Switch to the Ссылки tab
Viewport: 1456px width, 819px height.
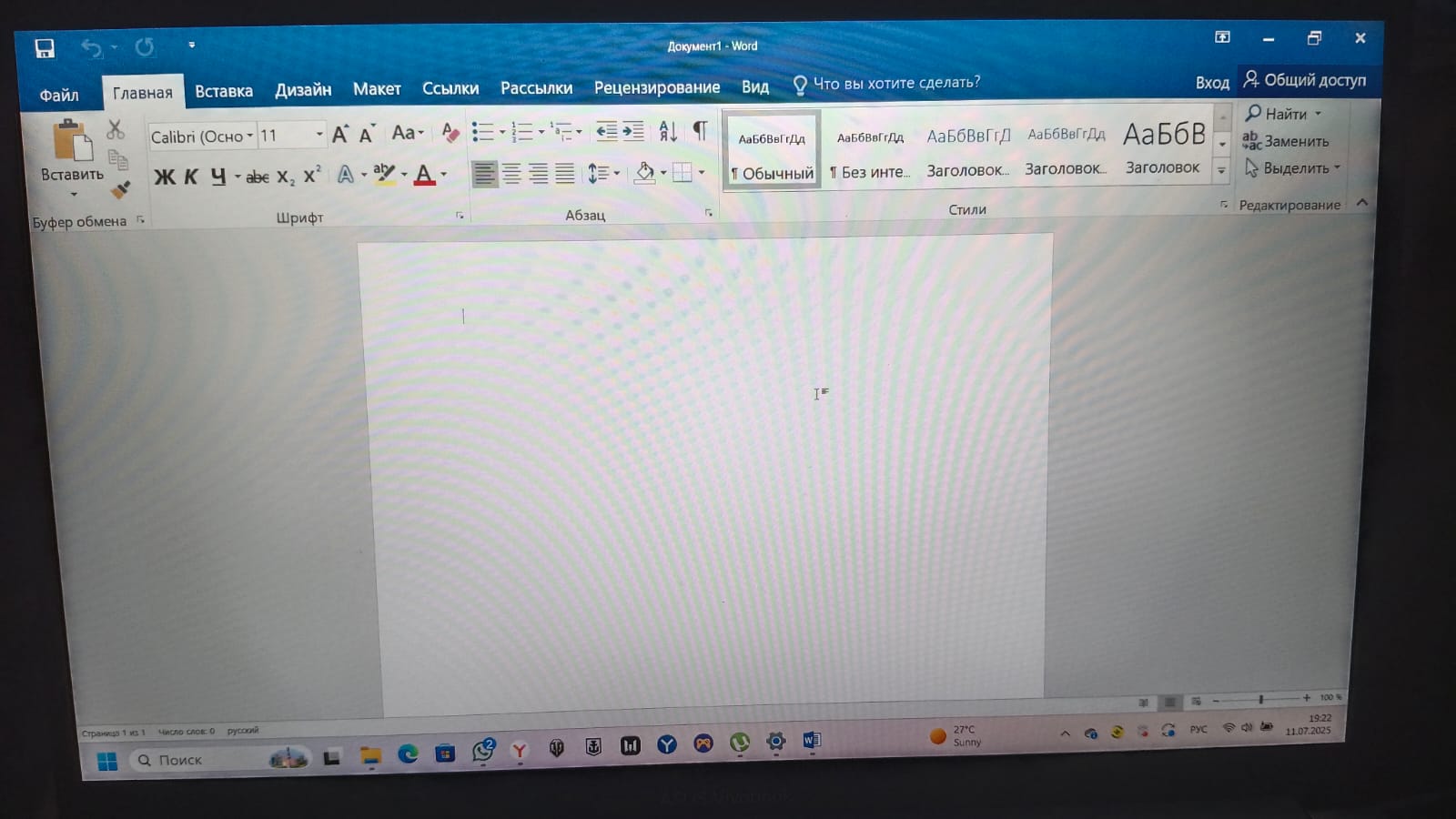point(450,88)
